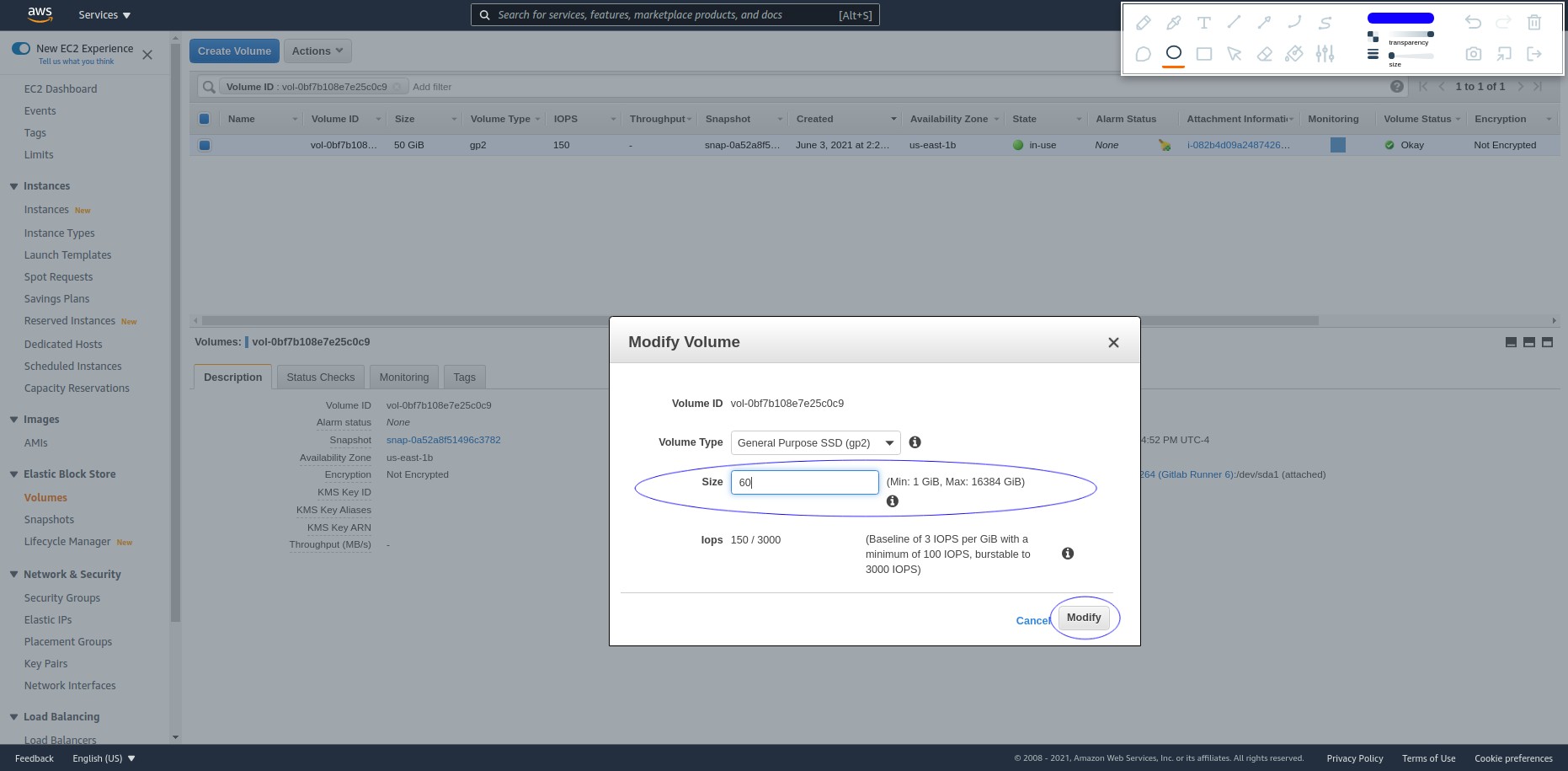Open the Volume Type select box
Image resolution: width=1568 pixels, height=771 pixels.
click(815, 442)
